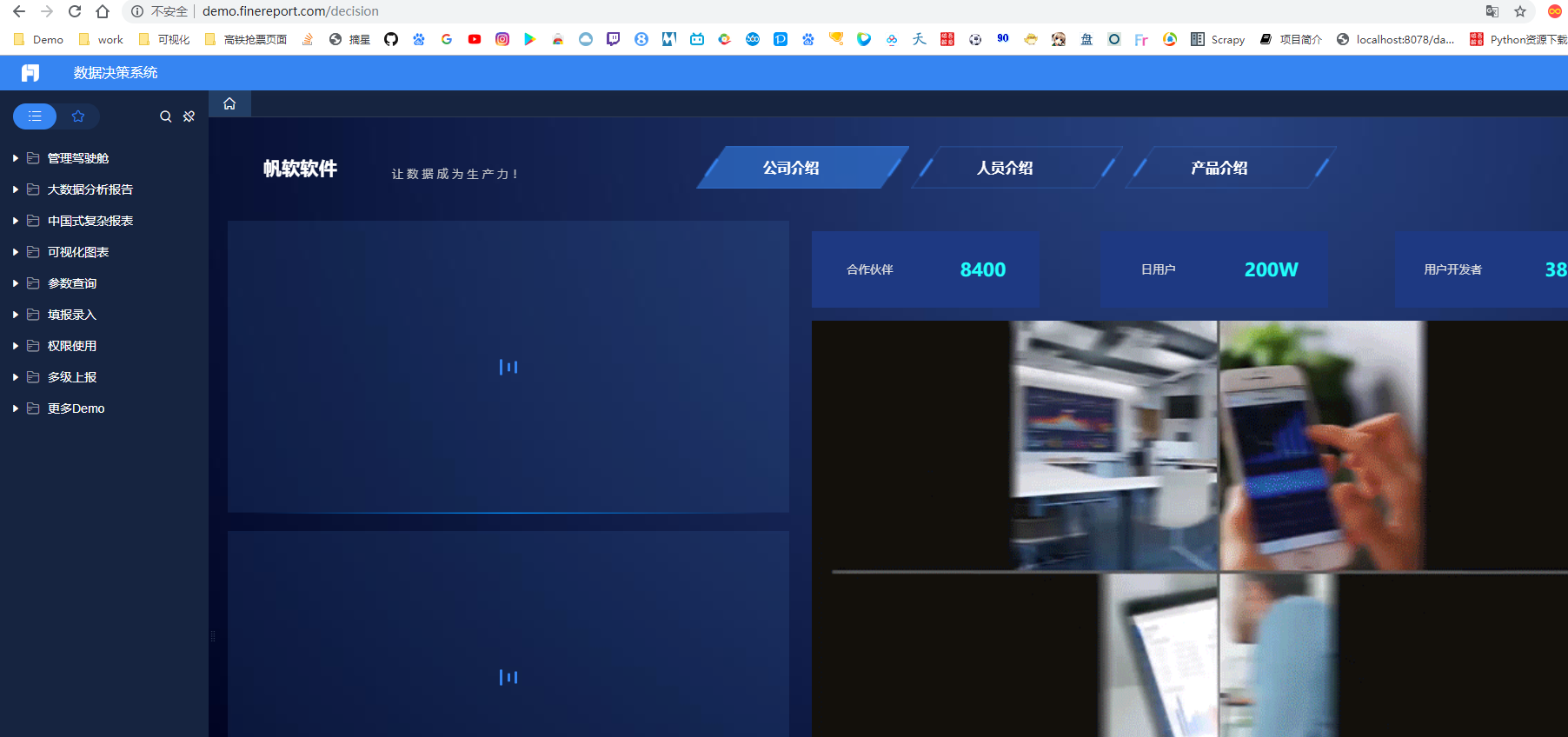
Task: Select the 更多Demo tree label
Action: 76,408
